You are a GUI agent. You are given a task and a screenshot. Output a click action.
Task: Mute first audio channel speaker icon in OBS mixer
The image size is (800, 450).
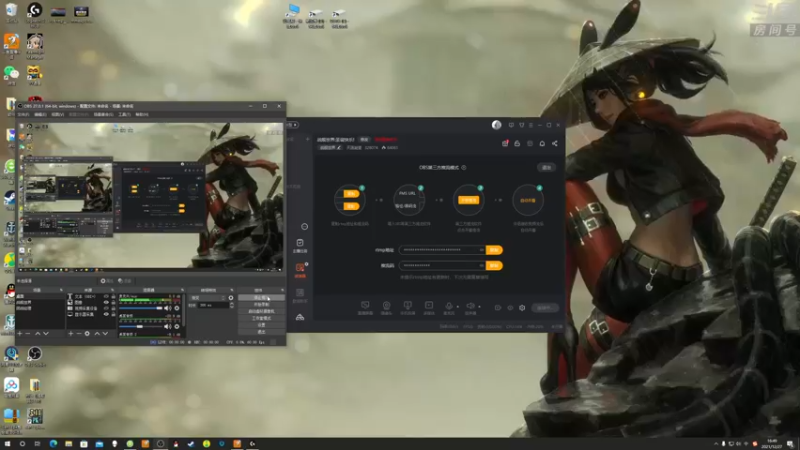pyautogui.click(x=167, y=308)
